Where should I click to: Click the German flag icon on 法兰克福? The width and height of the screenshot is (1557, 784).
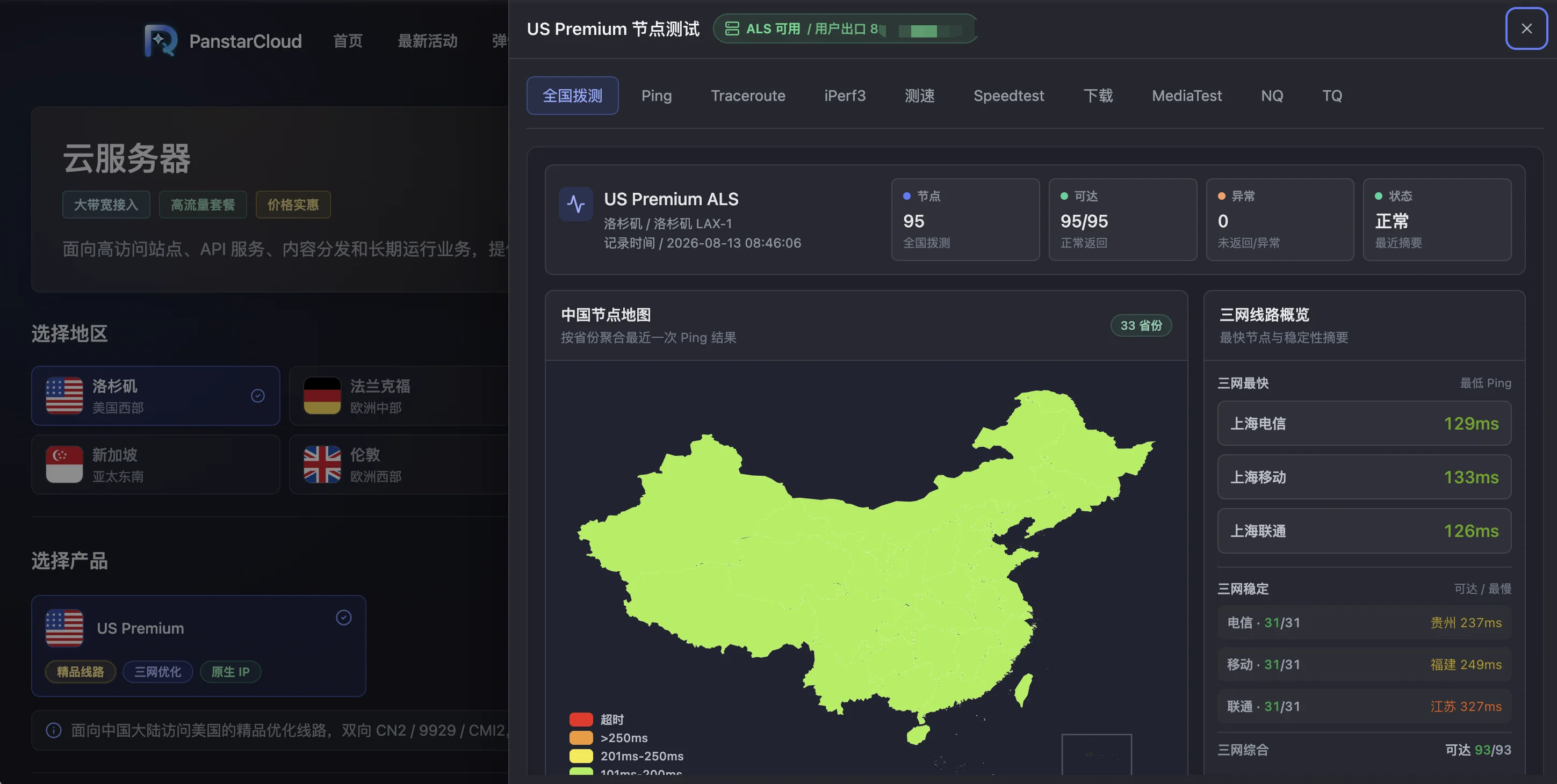click(x=321, y=396)
